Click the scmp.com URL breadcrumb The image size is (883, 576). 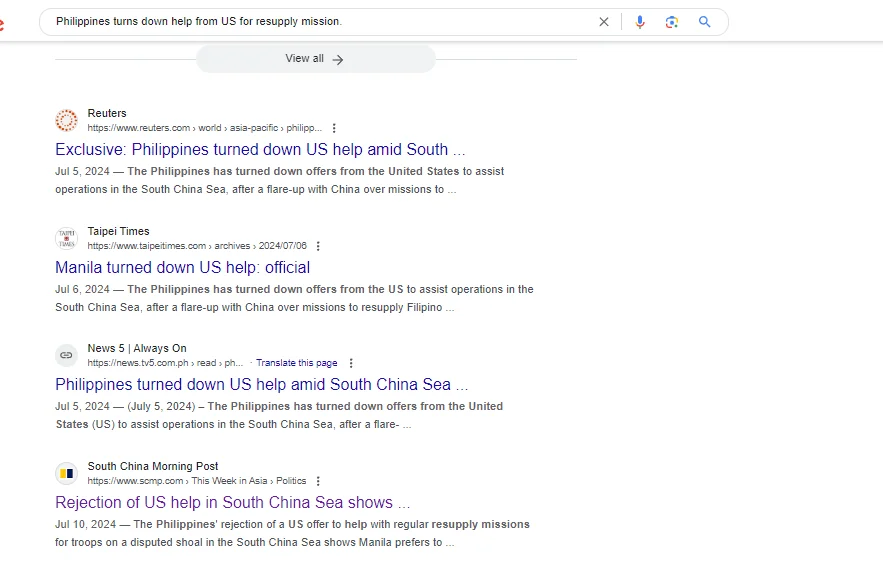(197, 480)
